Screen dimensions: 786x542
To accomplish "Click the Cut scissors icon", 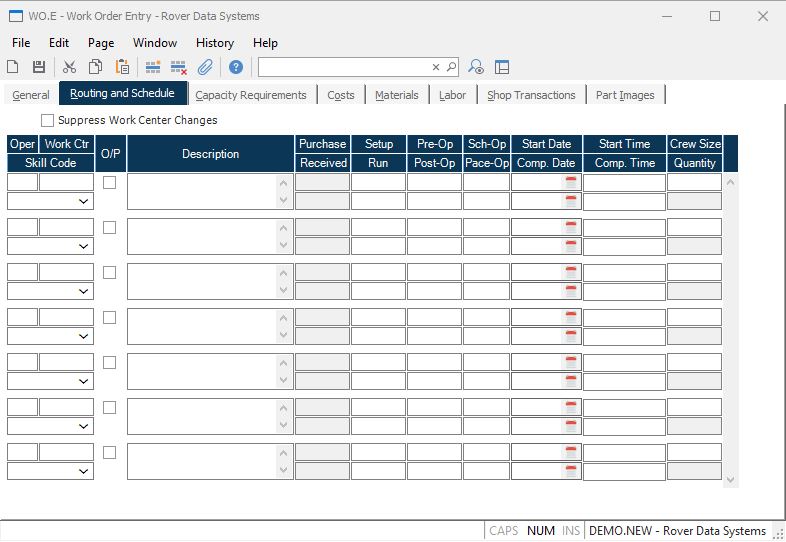I will point(69,67).
